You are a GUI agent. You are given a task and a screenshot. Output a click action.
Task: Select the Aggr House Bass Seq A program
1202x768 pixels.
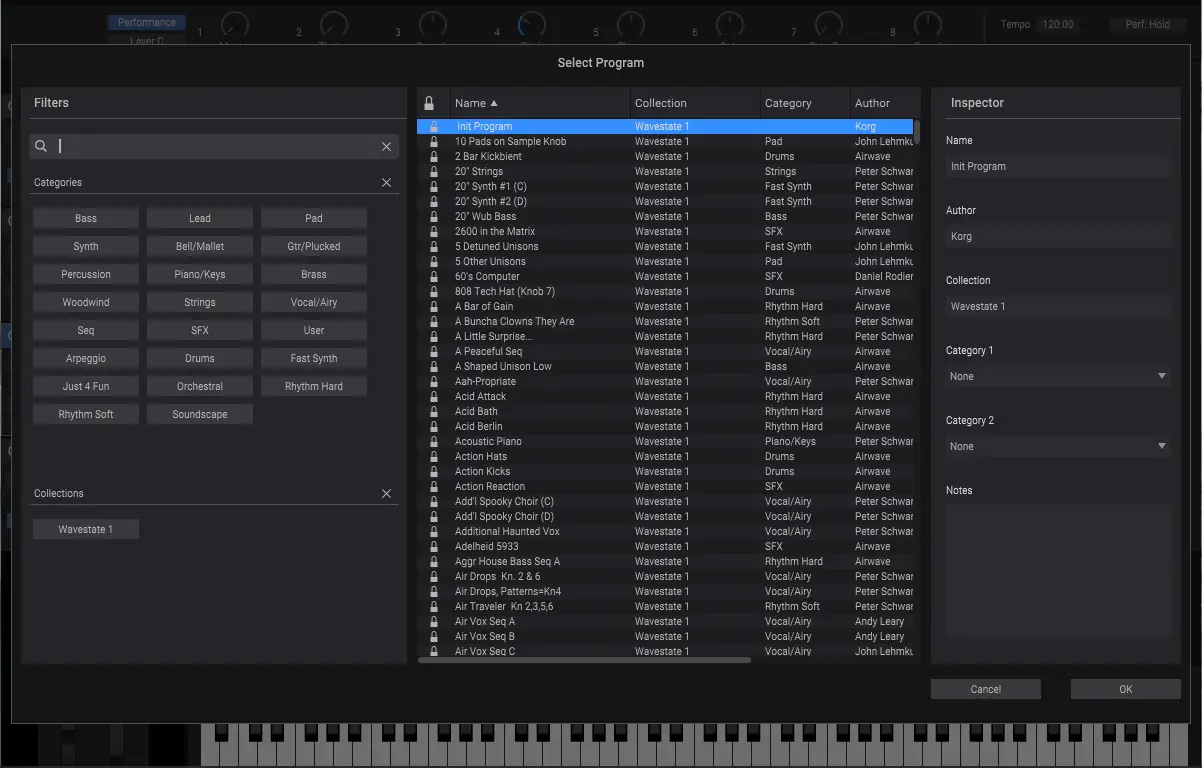[665, 562]
